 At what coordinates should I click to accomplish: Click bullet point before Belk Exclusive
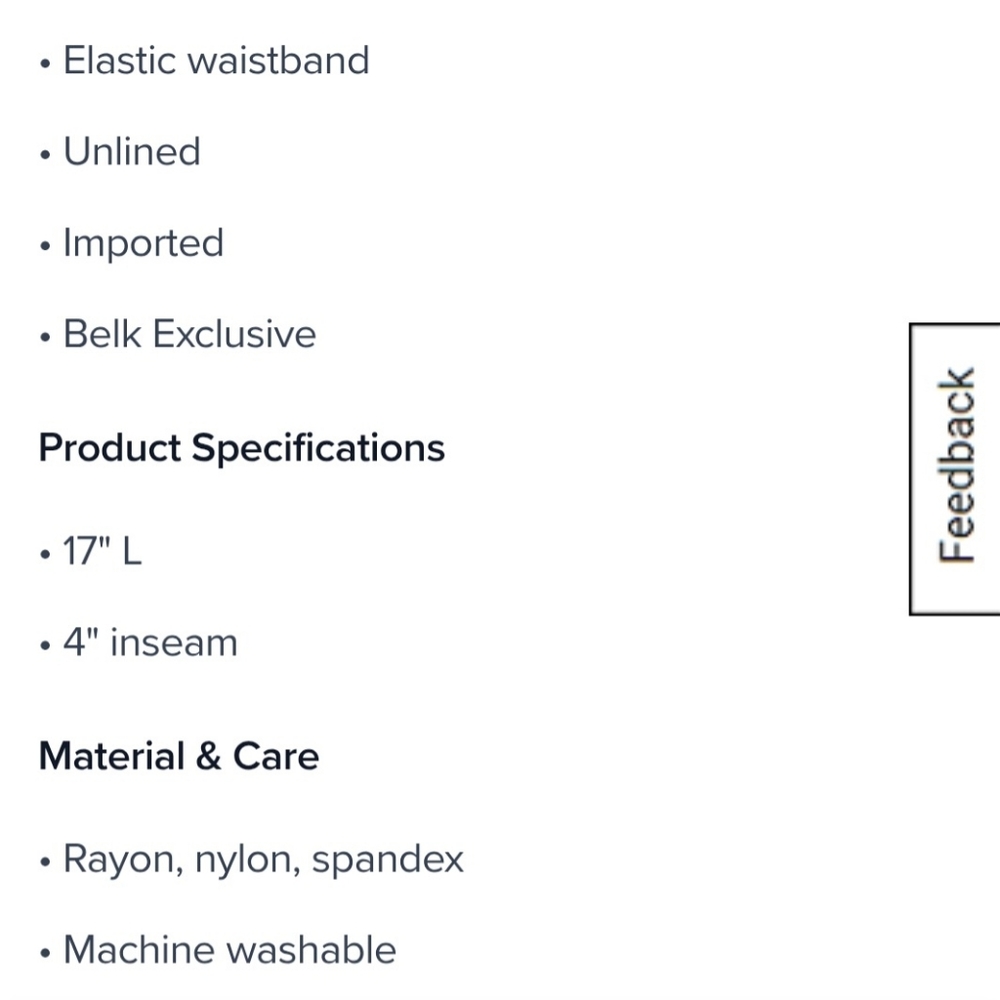pos(45,337)
